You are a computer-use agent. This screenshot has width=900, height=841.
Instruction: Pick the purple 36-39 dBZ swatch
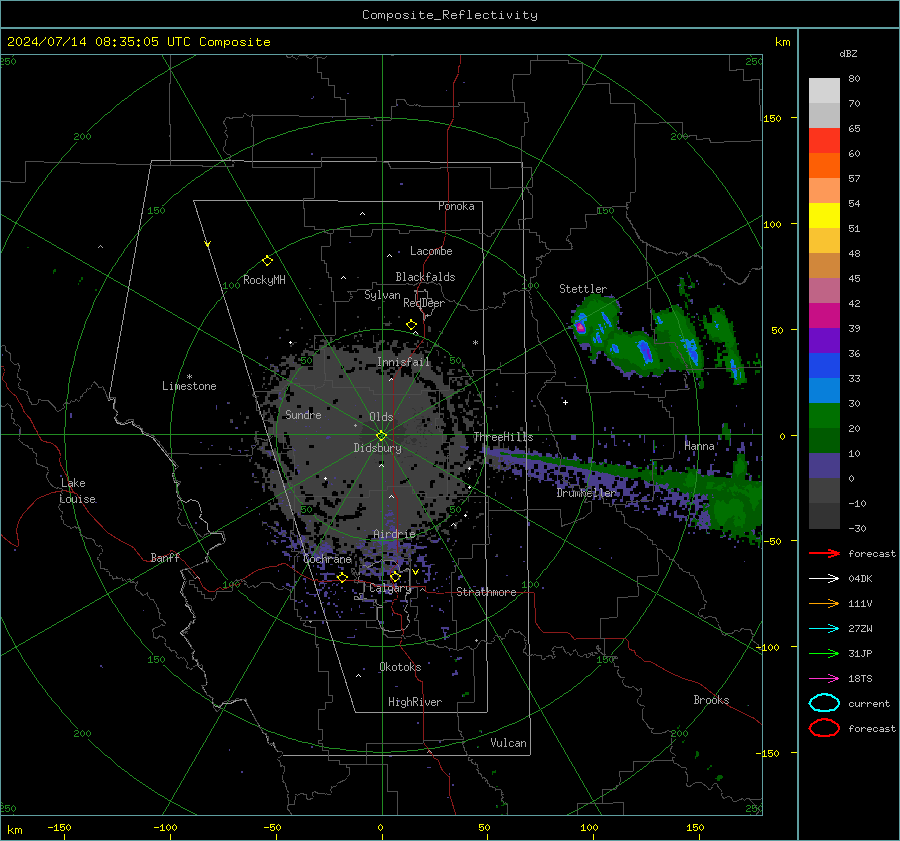pos(824,341)
